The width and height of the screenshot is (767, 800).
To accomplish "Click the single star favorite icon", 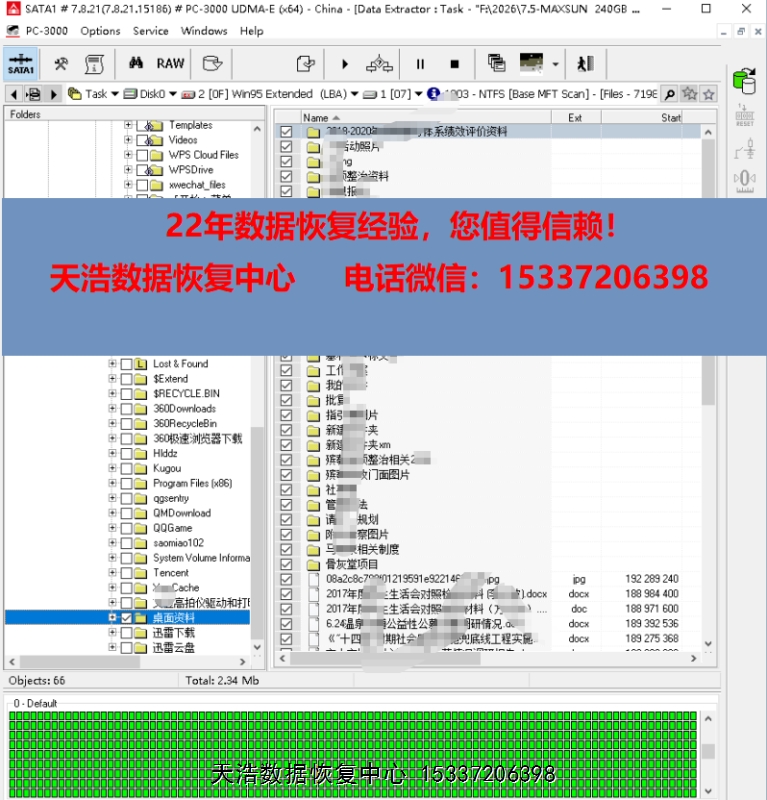I will pyautogui.click(x=709, y=94).
